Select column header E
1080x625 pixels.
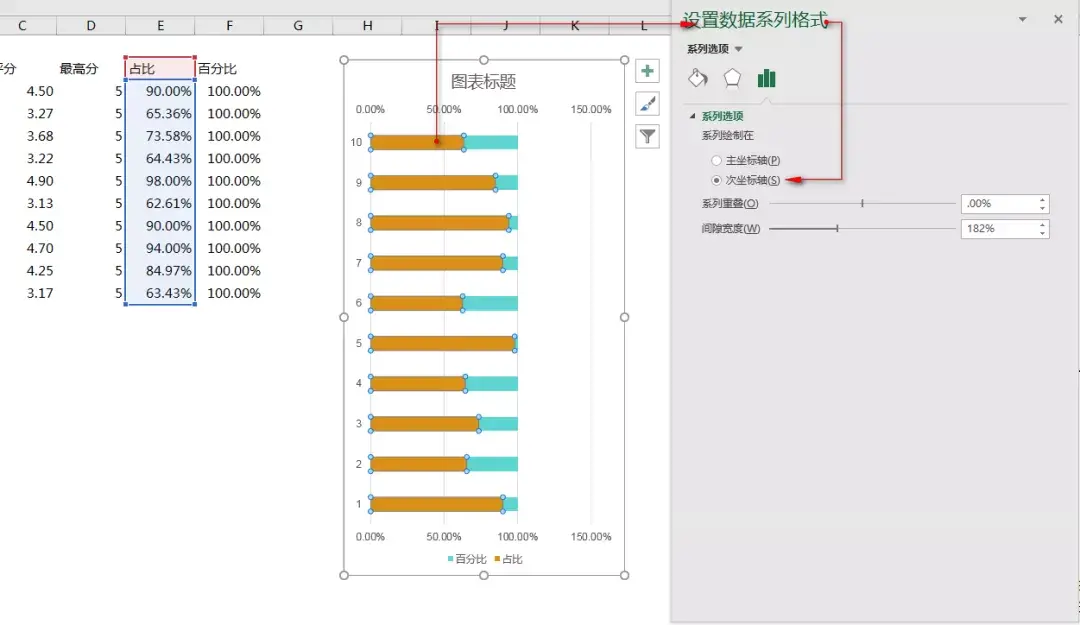point(160,25)
